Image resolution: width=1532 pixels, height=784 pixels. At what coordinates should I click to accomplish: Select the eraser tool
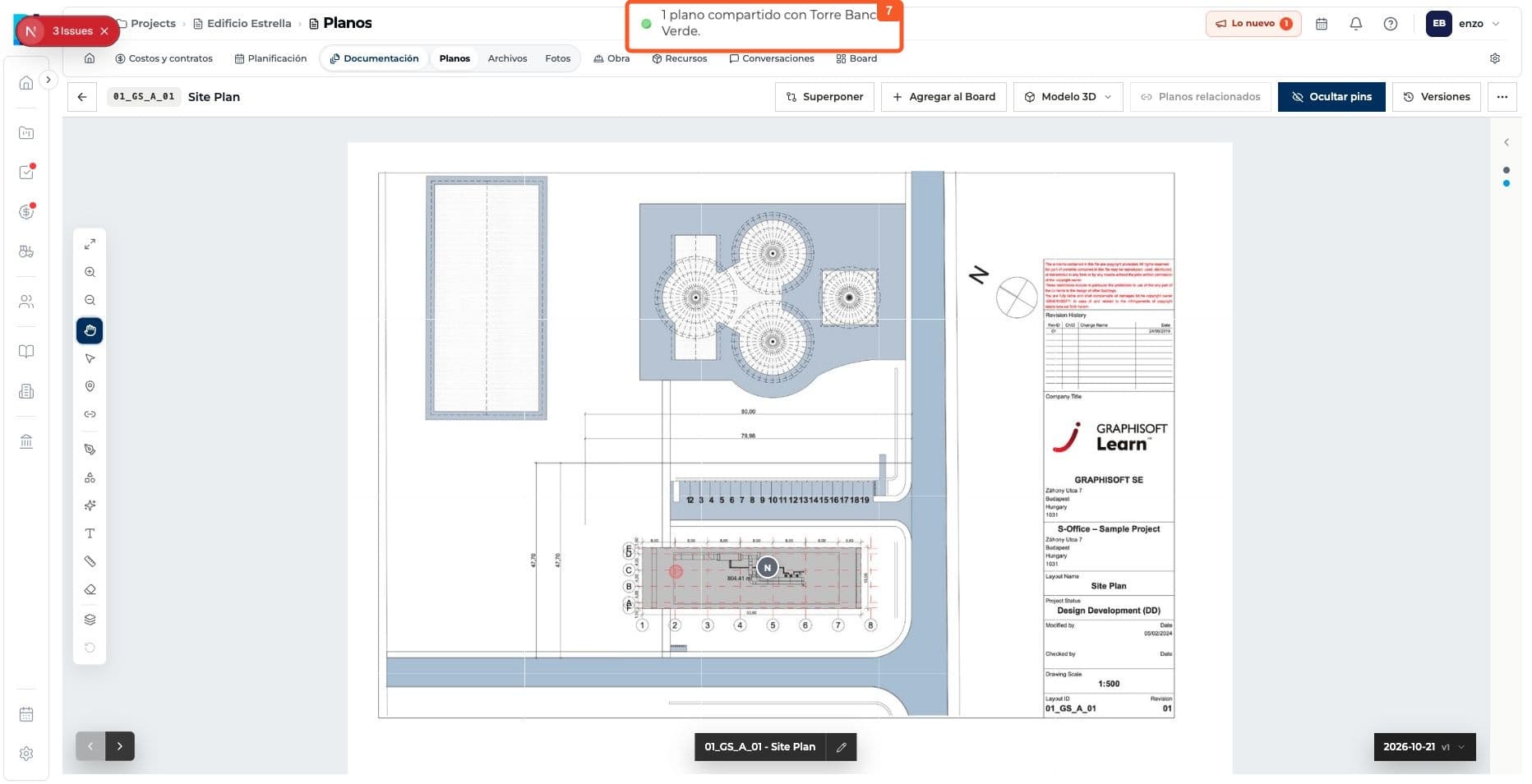tap(90, 589)
